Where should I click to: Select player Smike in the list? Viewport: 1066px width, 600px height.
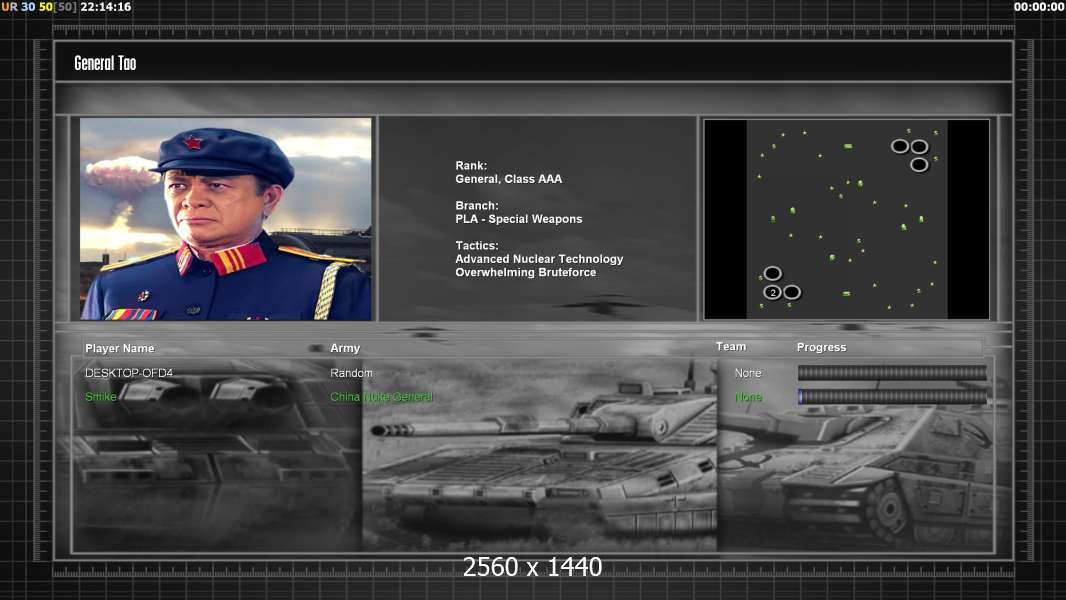coord(101,397)
